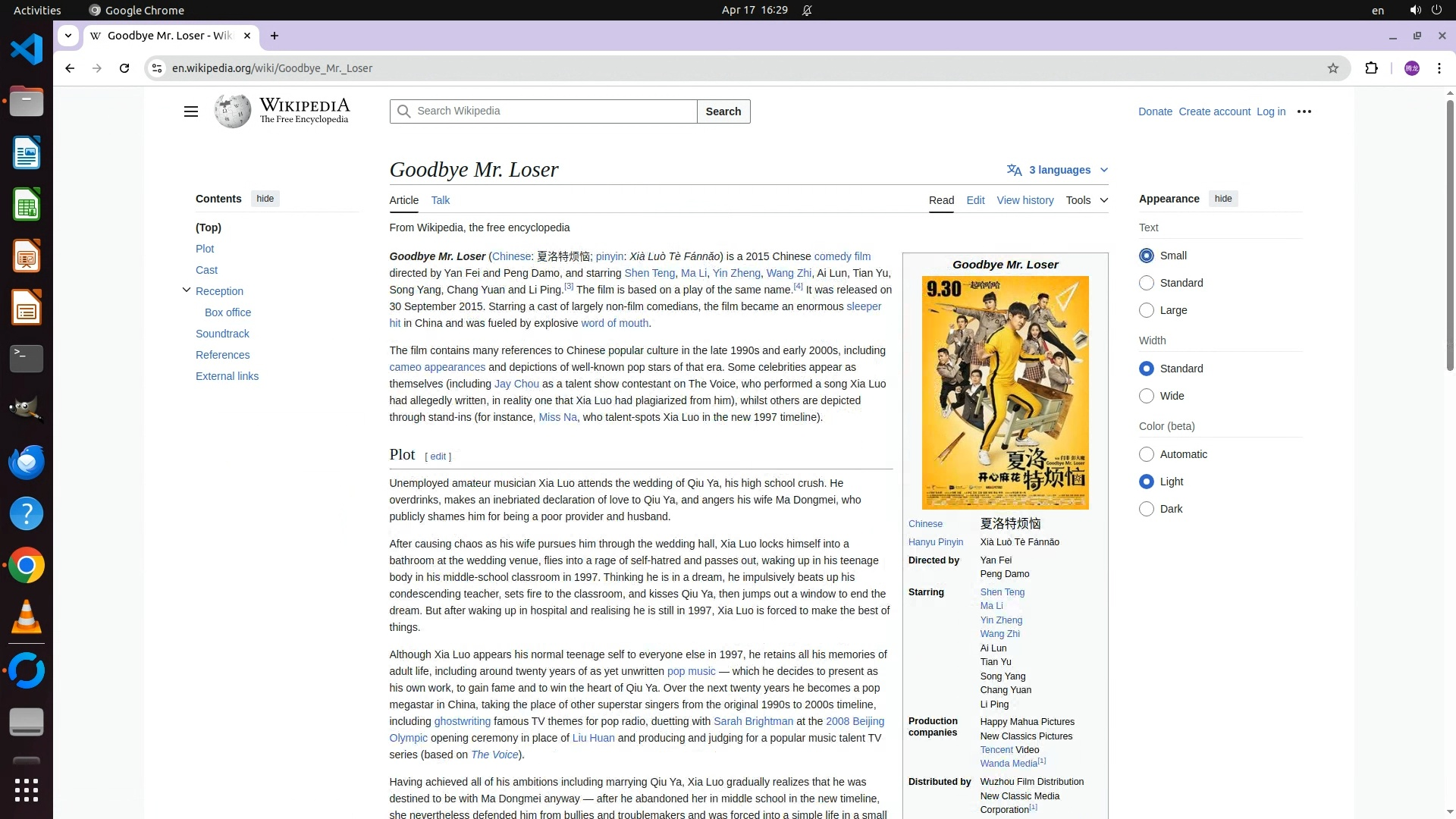Image resolution: width=1456 pixels, height=819 pixels.
Task: Bookmark this page with the star icon
Action: coord(1333,68)
